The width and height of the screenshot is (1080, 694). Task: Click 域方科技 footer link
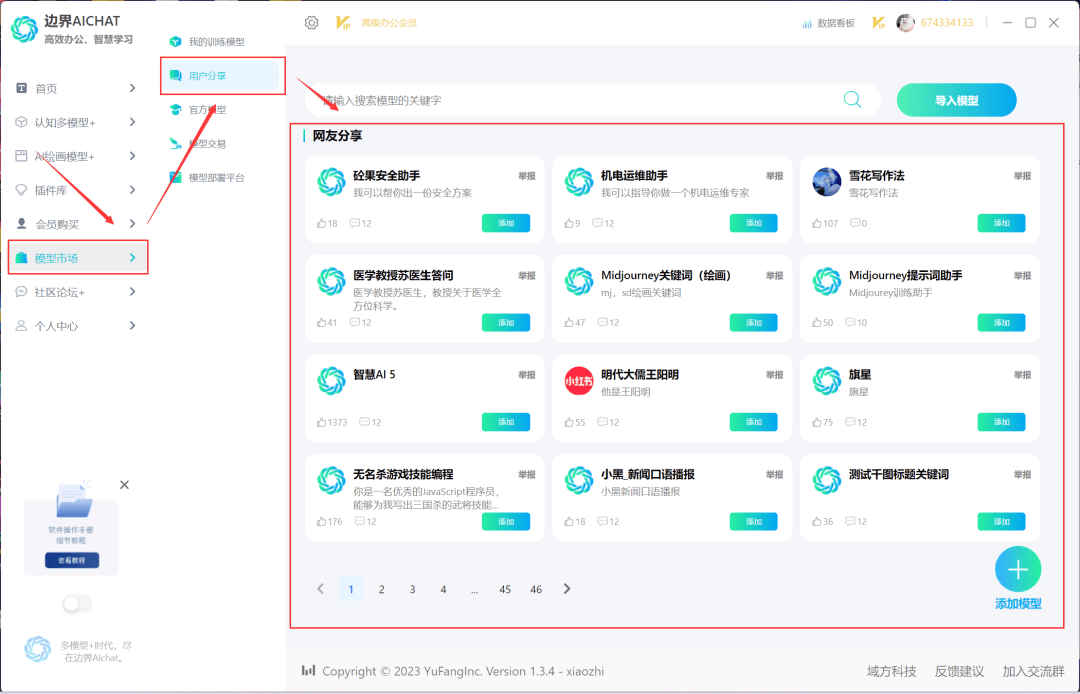point(891,671)
